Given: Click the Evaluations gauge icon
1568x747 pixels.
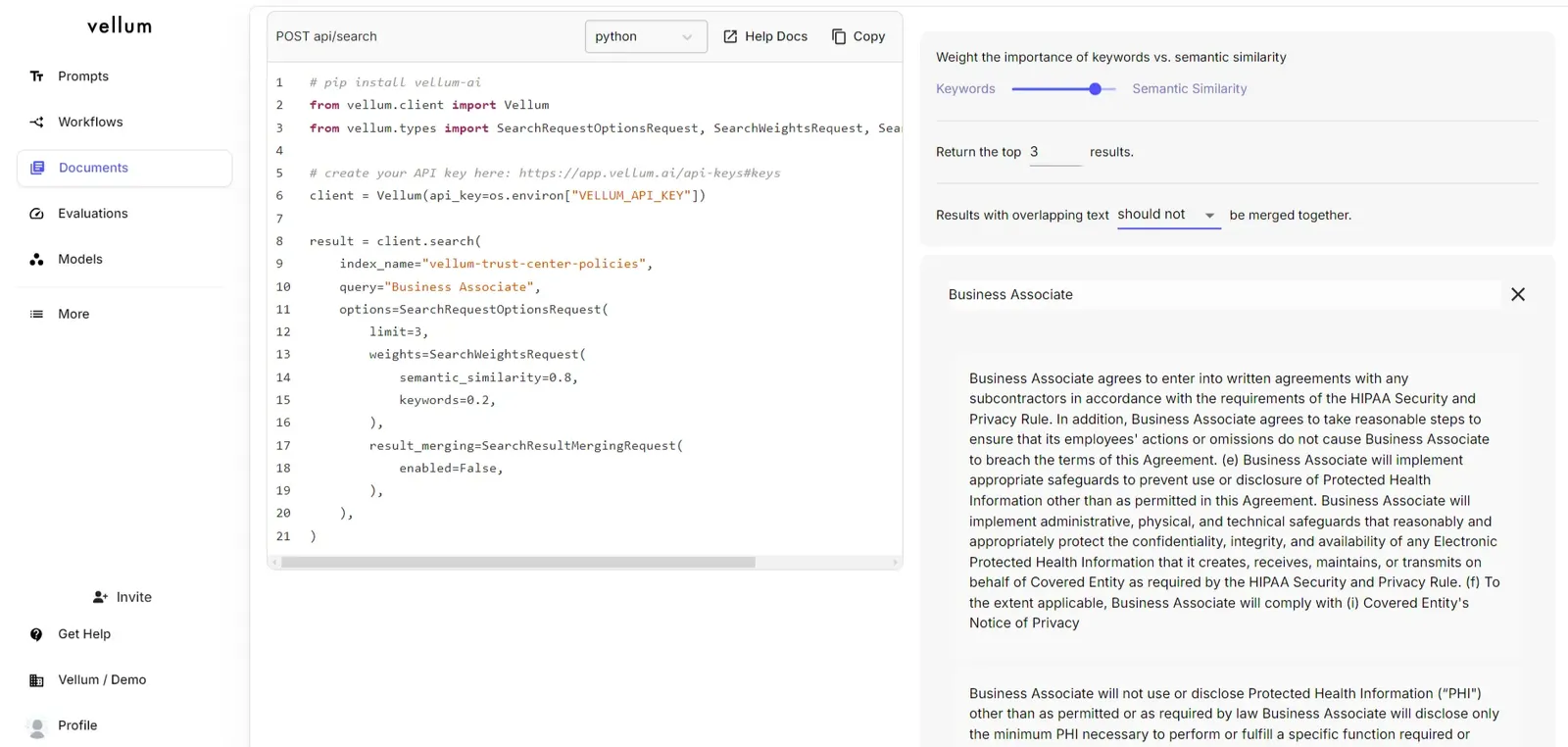Looking at the screenshot, I should coord(36,214).
